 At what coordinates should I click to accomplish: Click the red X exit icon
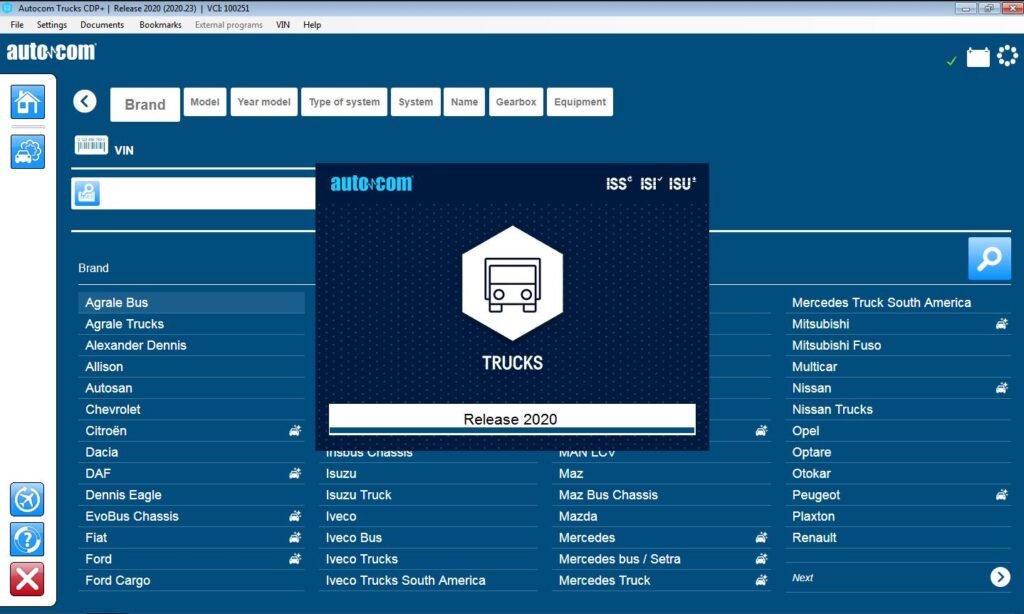click(x=27, y=579)
